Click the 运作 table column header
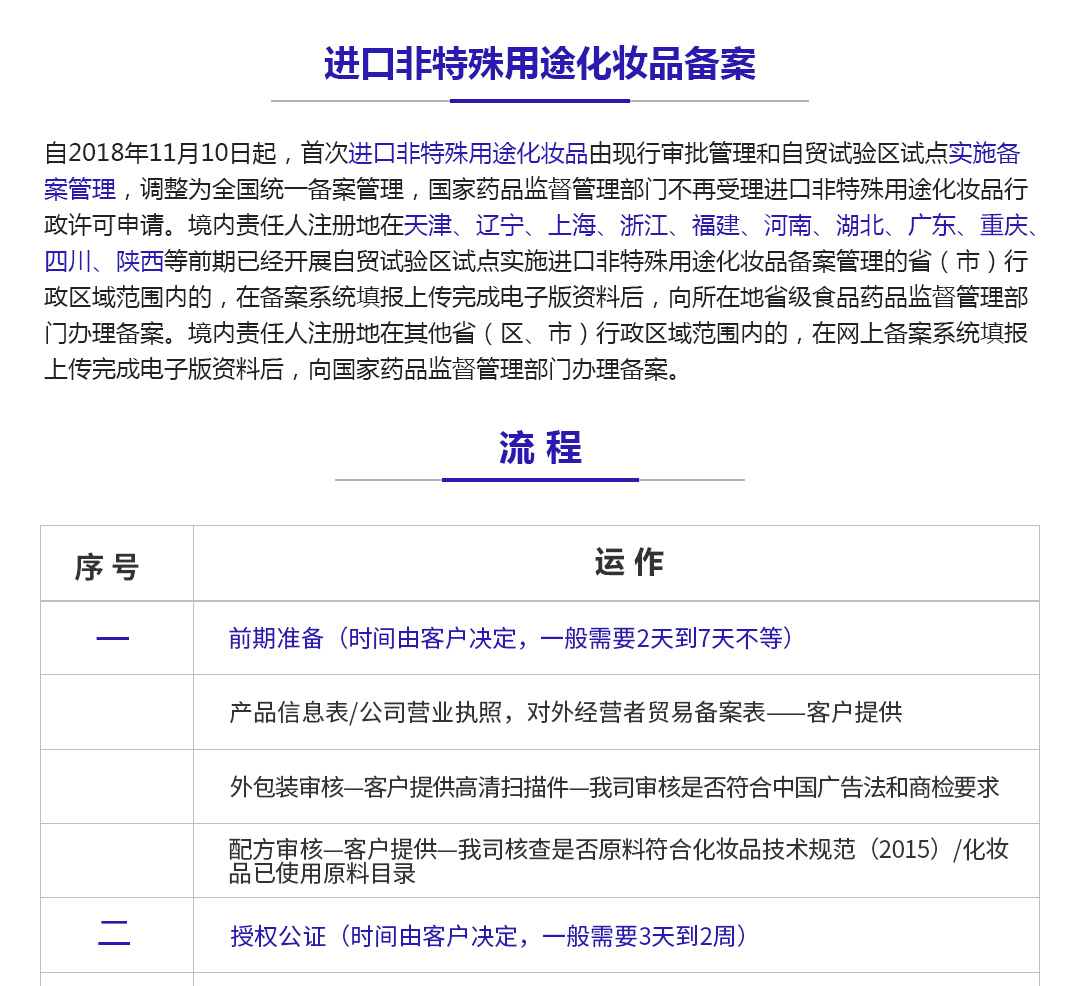The image size is (1080, 986). pyautogui.click(x=628, y=563)
